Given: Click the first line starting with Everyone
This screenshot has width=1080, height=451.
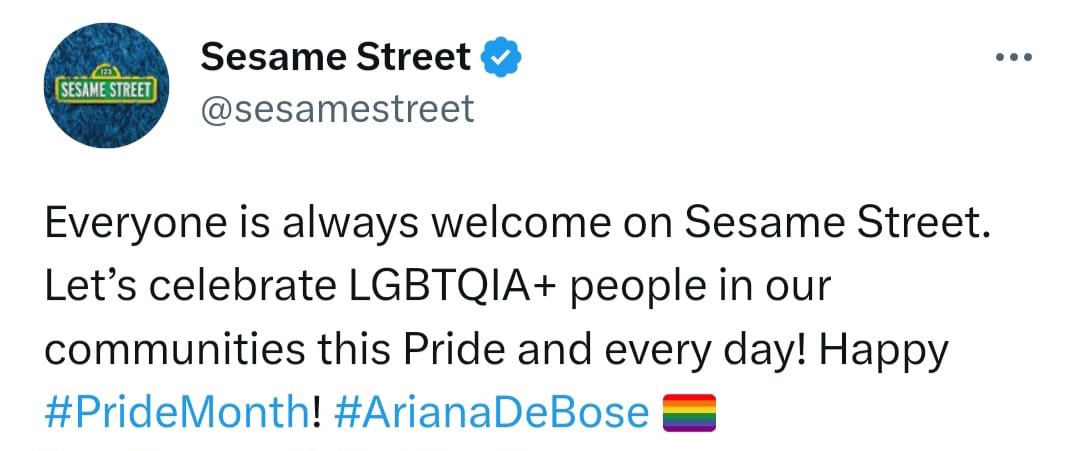Looking at the screenshot, I should [x=517, y=224].
